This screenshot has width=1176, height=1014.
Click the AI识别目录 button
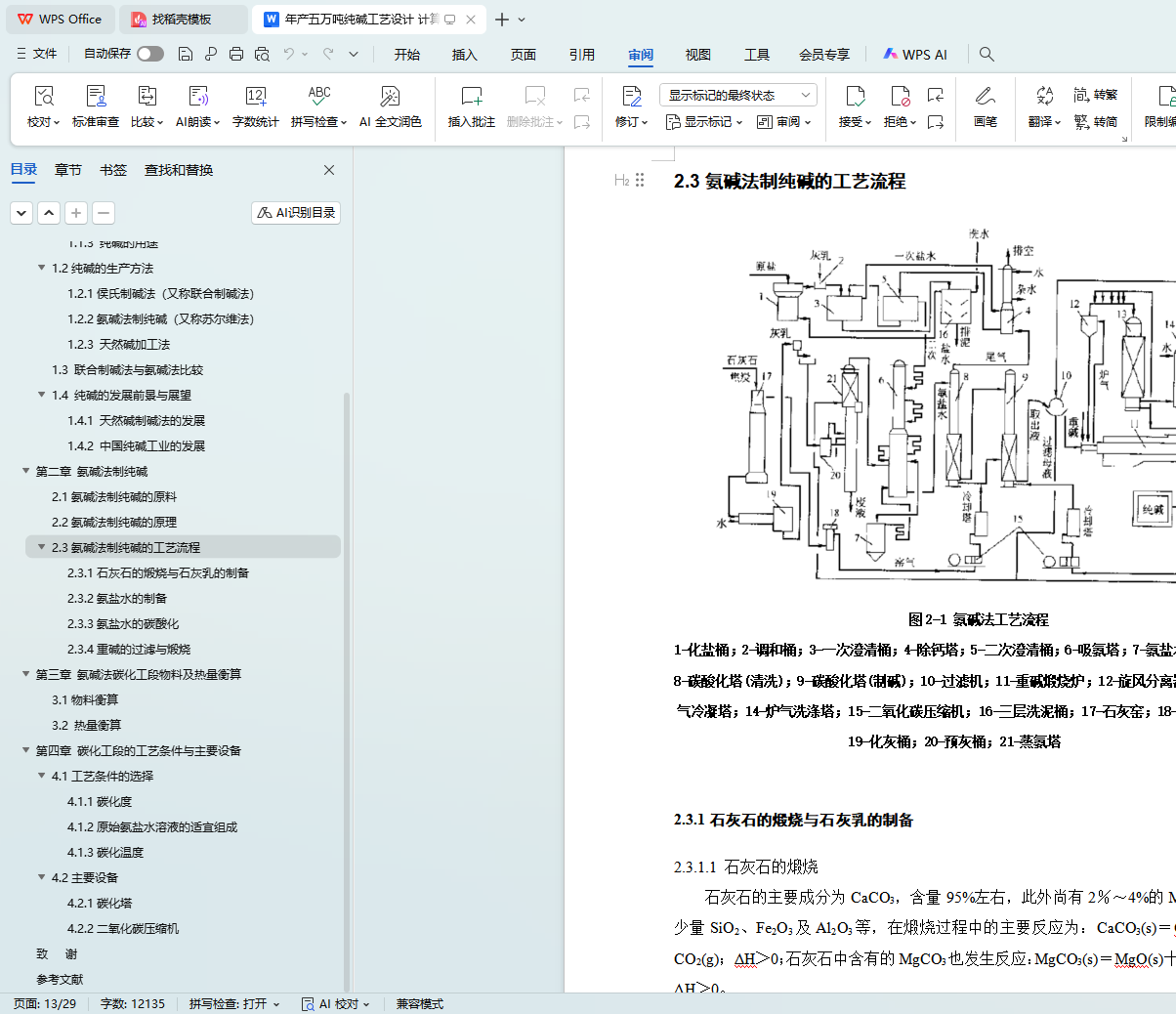(296, 212)
